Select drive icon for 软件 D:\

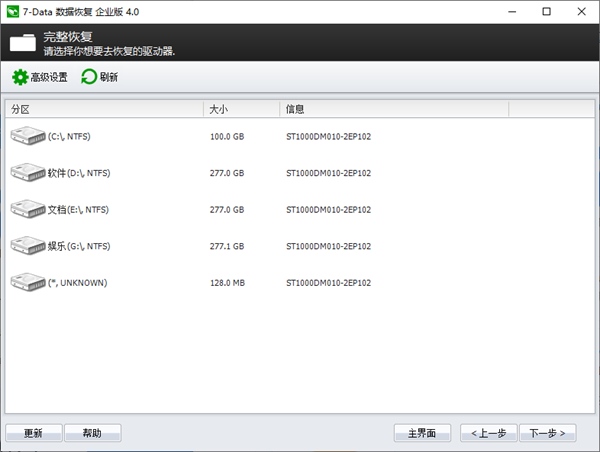coord(28,172)
